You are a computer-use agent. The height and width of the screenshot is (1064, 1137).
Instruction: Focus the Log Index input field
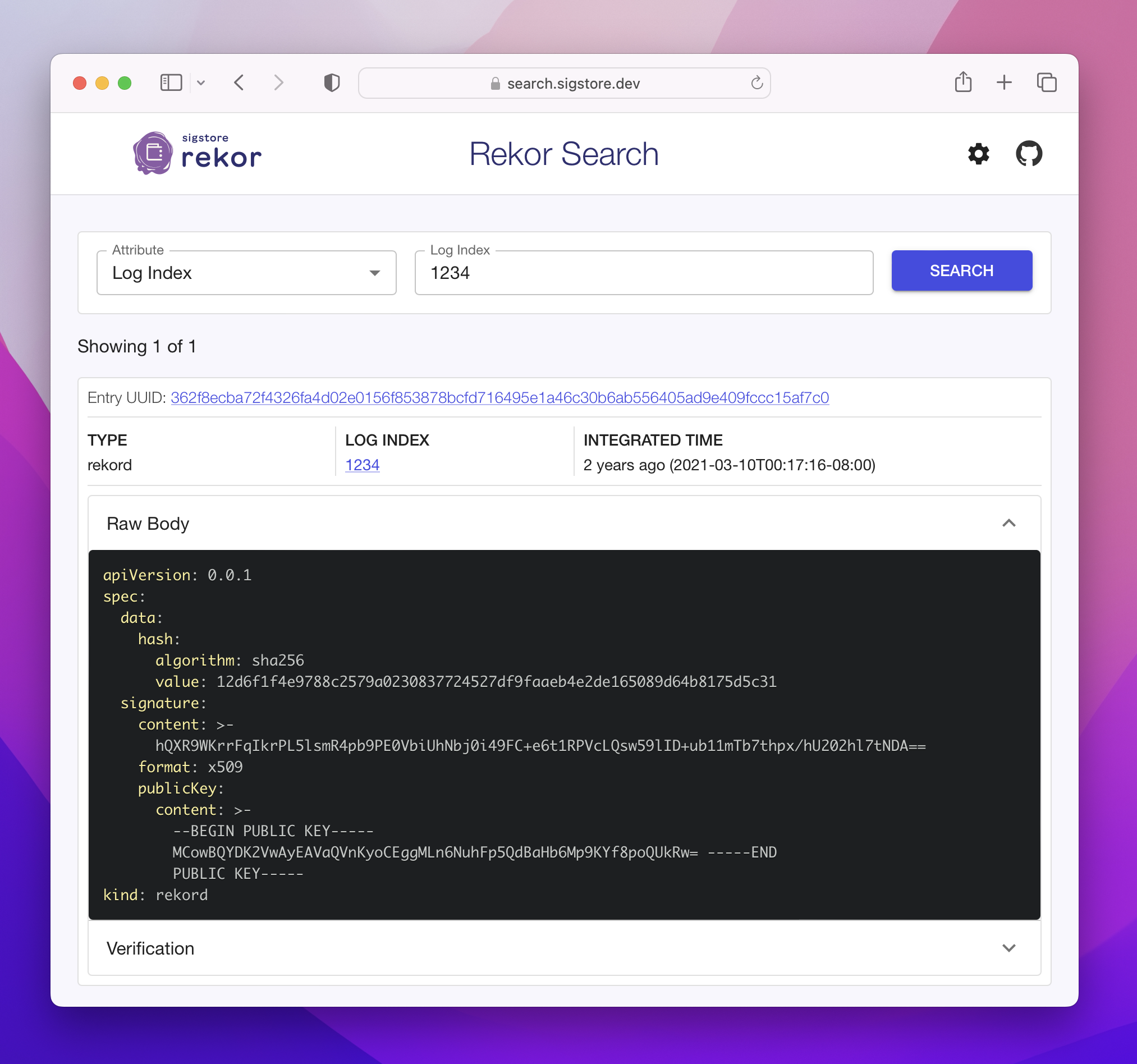(644, 273)
